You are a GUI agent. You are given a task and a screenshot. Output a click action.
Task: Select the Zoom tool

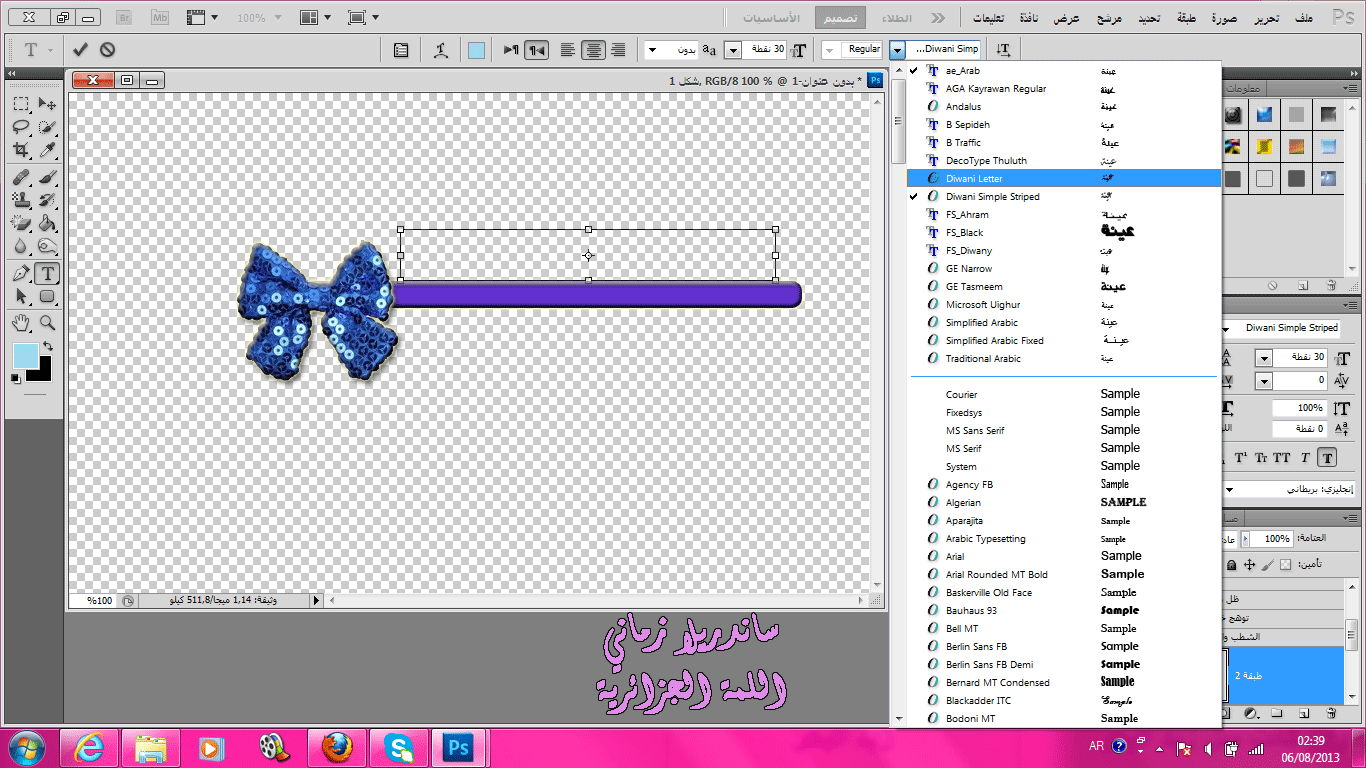(47, 322)
